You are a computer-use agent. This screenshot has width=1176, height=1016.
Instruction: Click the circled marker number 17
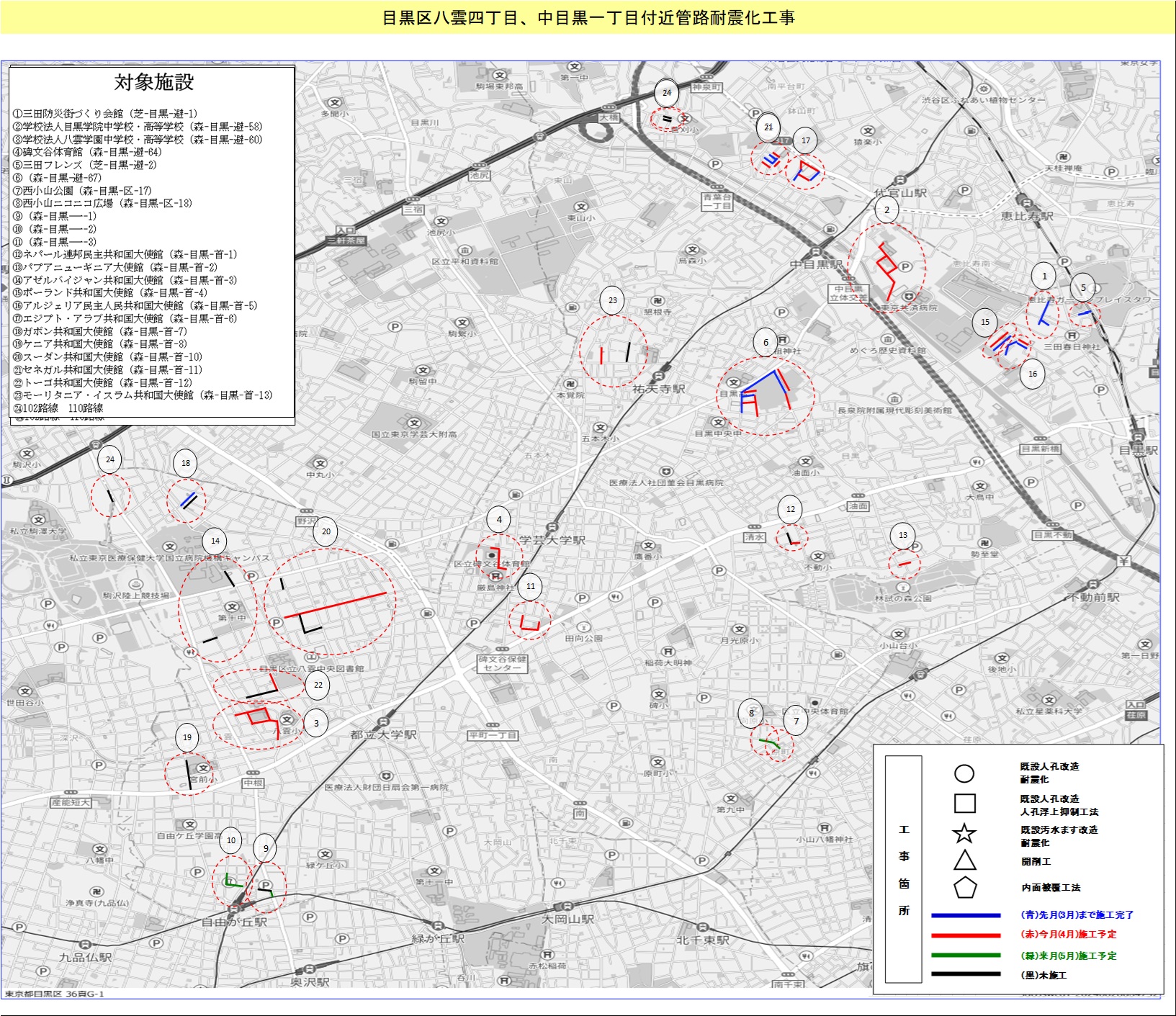coord(805,140)
